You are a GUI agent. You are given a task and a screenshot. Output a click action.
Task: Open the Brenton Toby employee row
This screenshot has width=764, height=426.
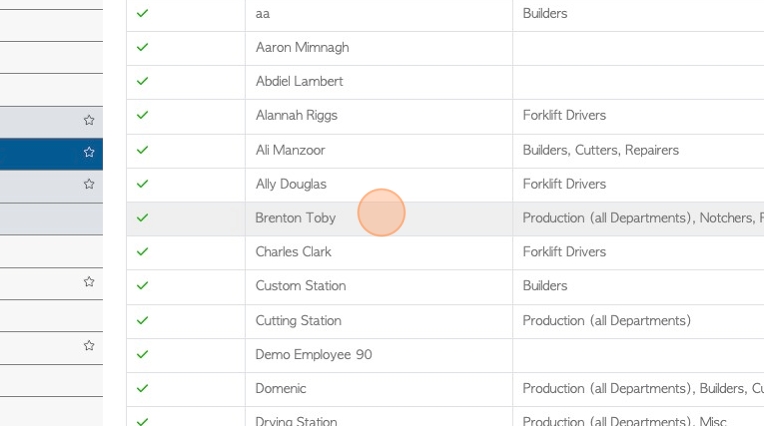445,219
